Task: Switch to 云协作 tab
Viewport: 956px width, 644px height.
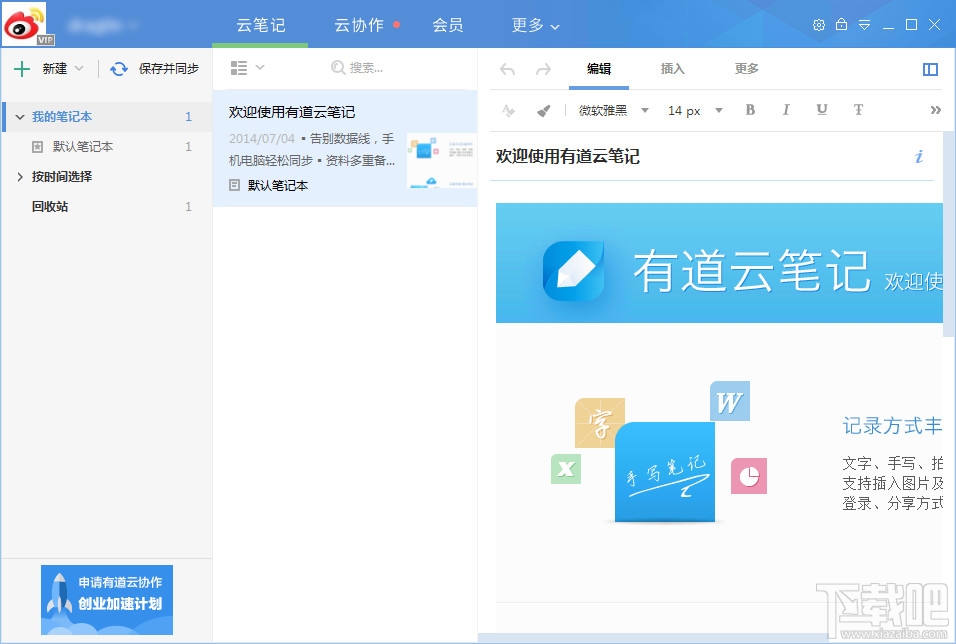Action: pos(359,25)
